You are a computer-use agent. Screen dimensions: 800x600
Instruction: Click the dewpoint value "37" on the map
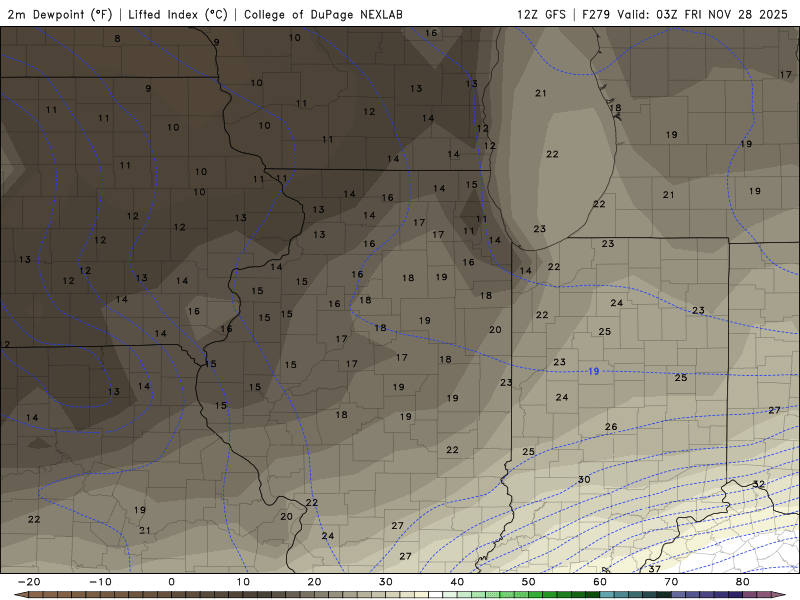click(655, 569)
